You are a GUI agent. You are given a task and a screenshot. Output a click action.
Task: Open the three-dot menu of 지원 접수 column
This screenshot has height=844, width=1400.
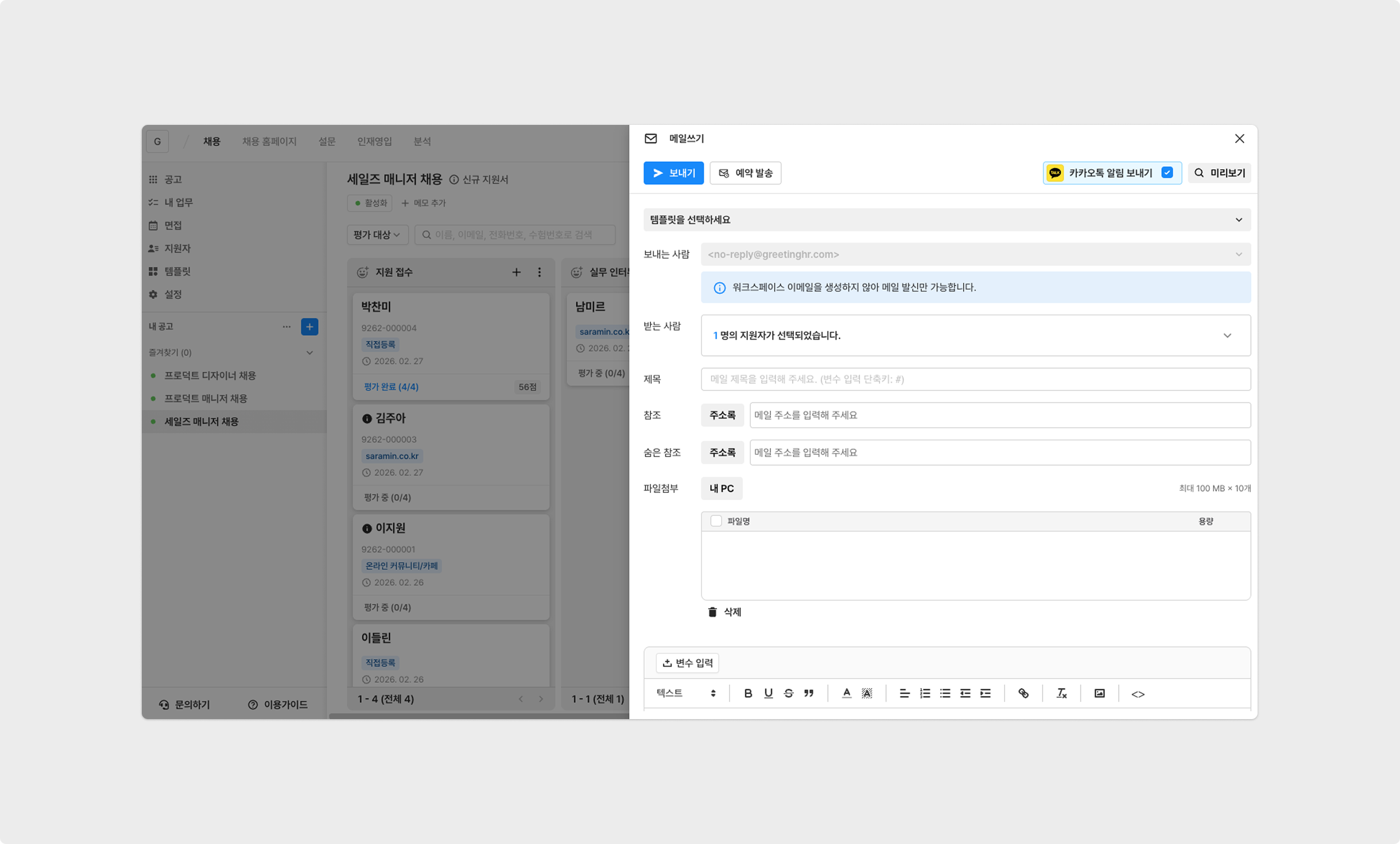(539, 272)
